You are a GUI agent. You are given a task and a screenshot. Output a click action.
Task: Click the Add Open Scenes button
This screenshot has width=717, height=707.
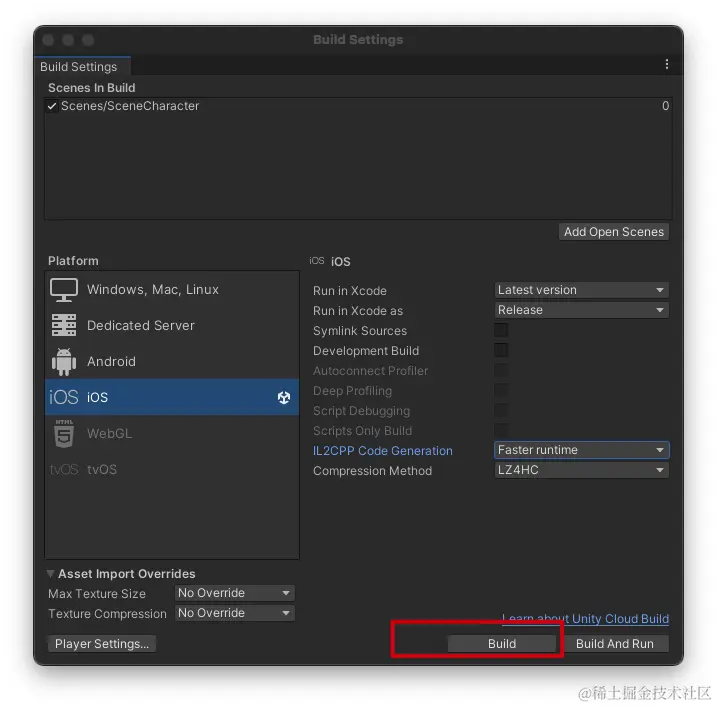[614, 232]
